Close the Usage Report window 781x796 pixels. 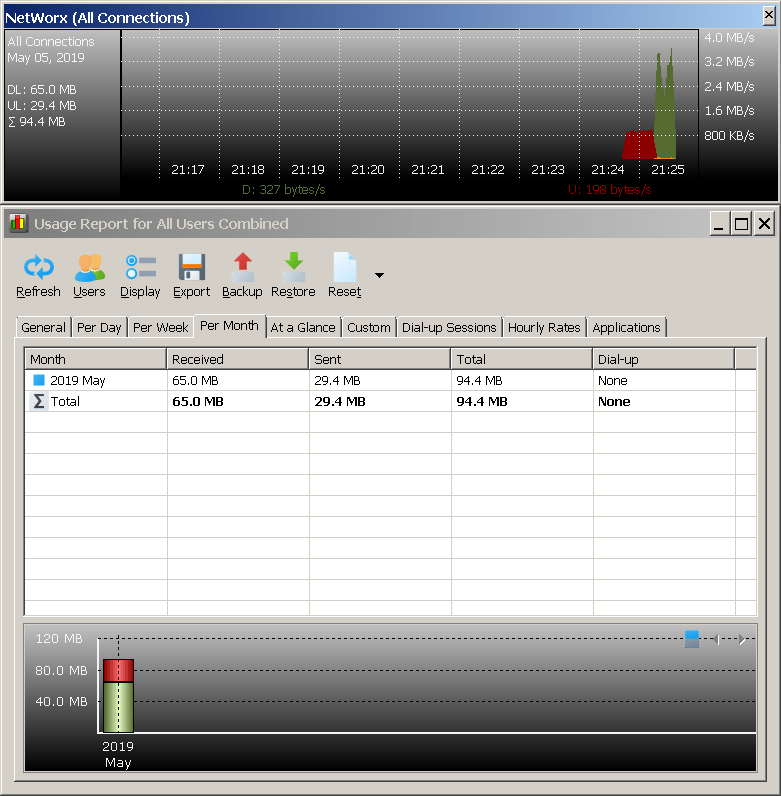point(764,223)
